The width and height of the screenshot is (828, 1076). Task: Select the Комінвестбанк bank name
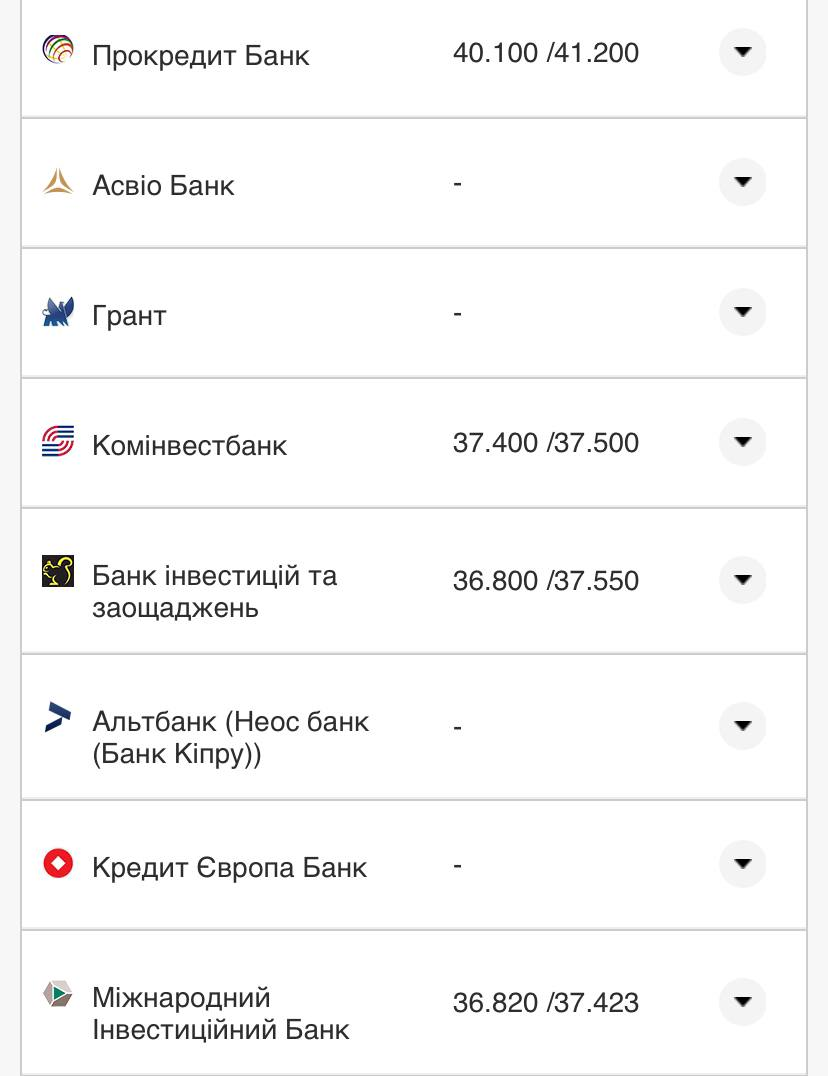point(189,445)
